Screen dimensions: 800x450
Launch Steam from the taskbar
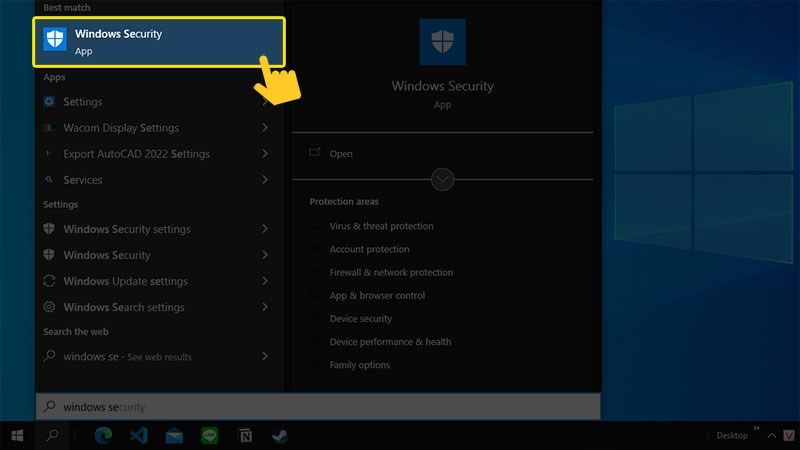[x=280, y=436]
